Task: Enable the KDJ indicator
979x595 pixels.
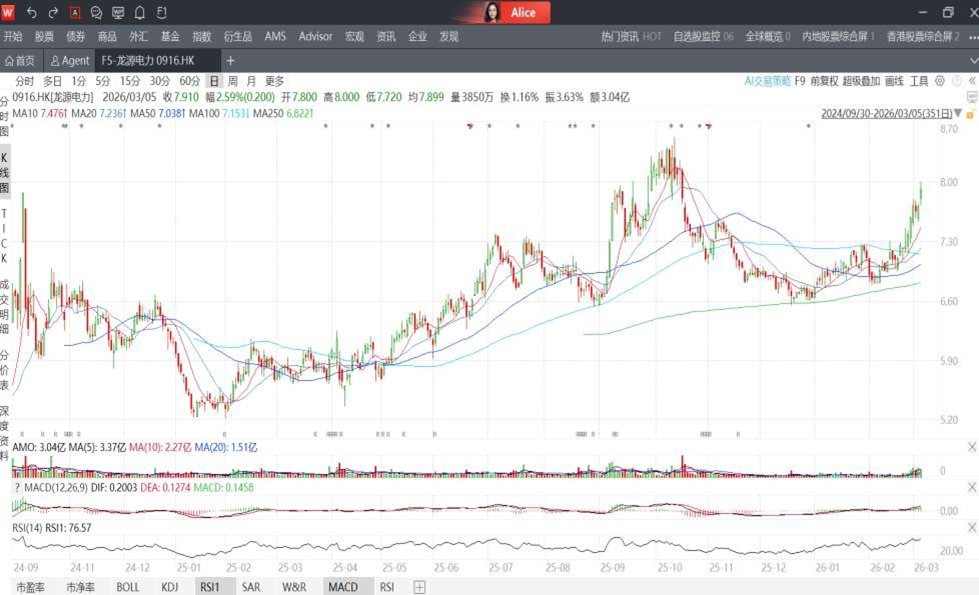Action: pos(170,587)
